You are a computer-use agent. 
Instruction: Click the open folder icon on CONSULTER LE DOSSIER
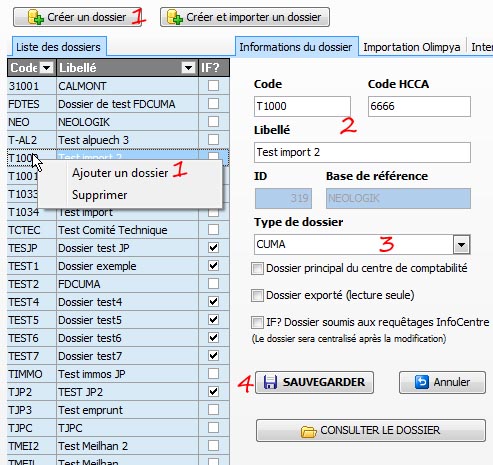[x=309, y=431]
